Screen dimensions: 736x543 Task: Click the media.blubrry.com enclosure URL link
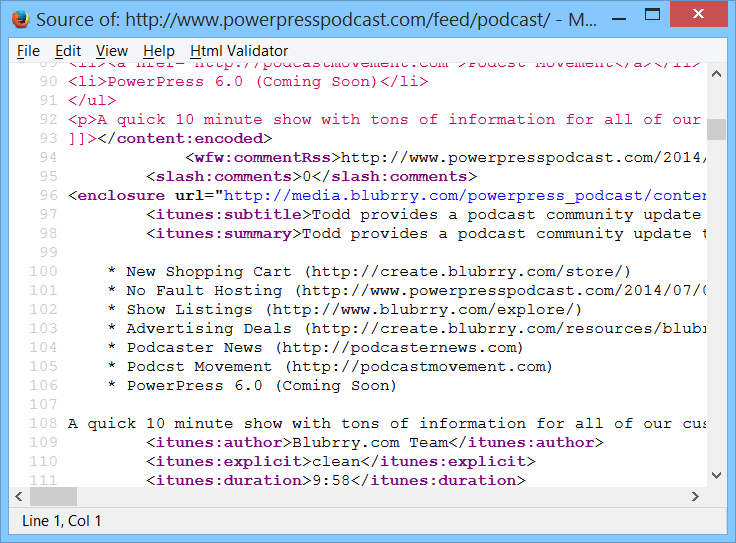tap(465, 195)
